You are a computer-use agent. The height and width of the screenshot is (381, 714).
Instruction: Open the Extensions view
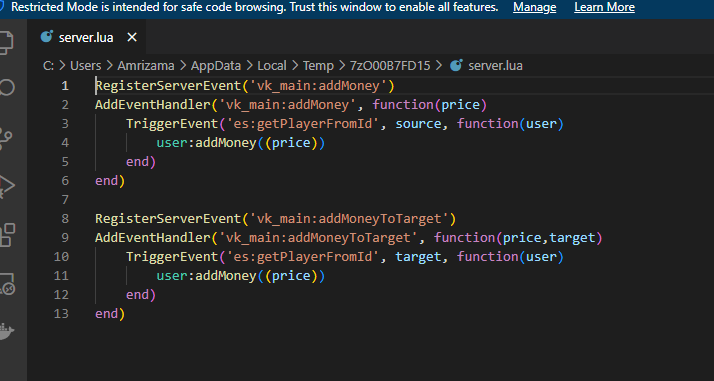tap(6, 235)
